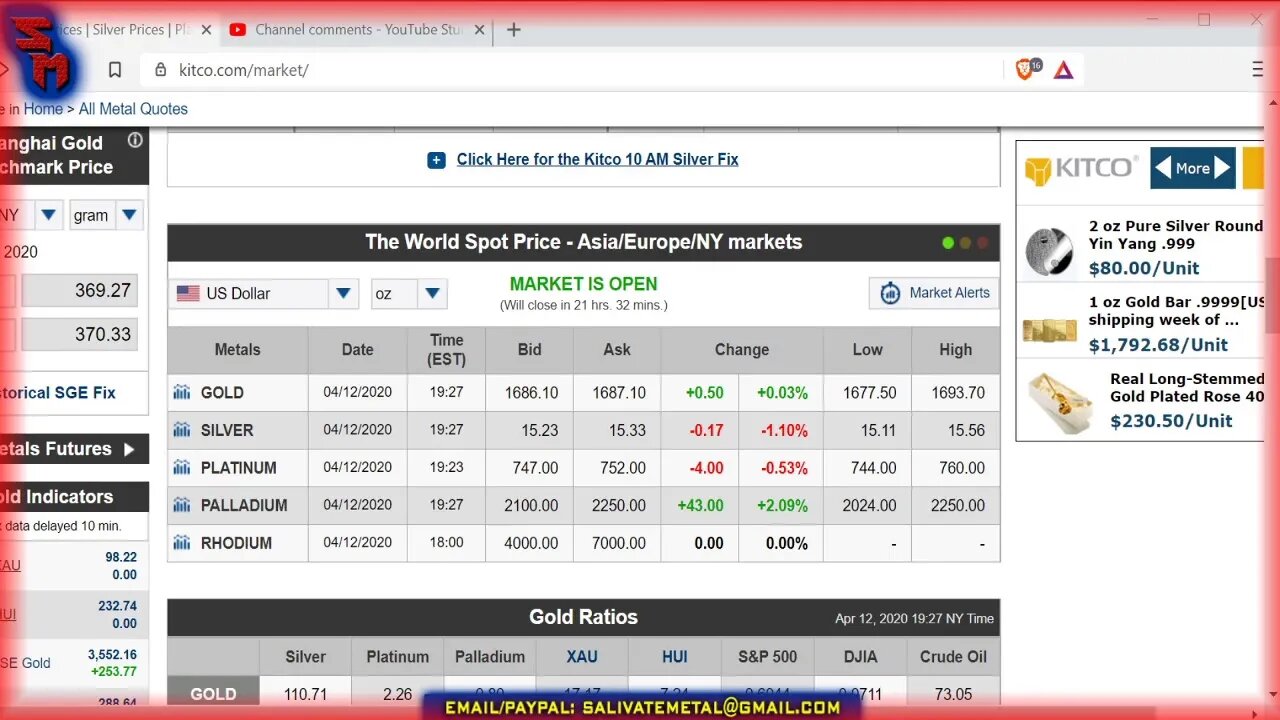Open the Brave Rewards triangle icon
This screenshot has width=1280, height=720.
1063,70
